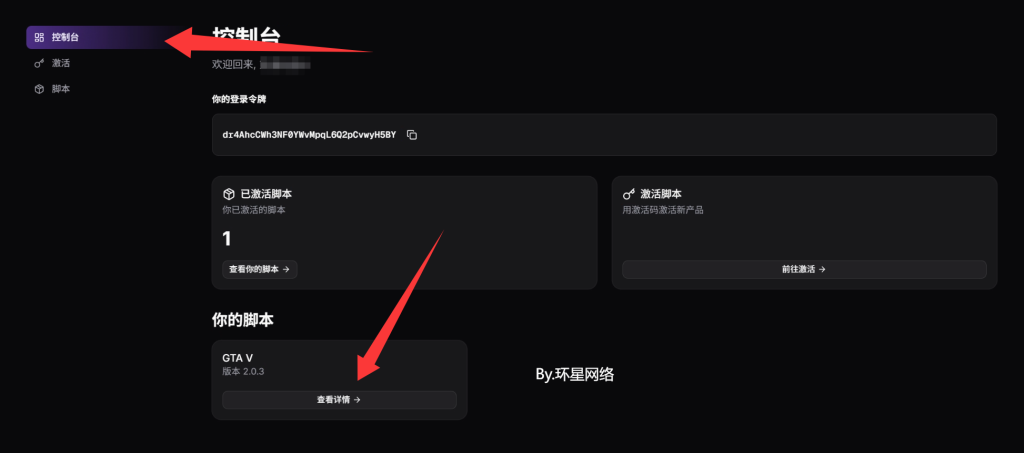Image resolution: width=1024 pixels, height=453 pixels.
Task: Click 查看详情 for GTA V script
Action: point(339,400)
